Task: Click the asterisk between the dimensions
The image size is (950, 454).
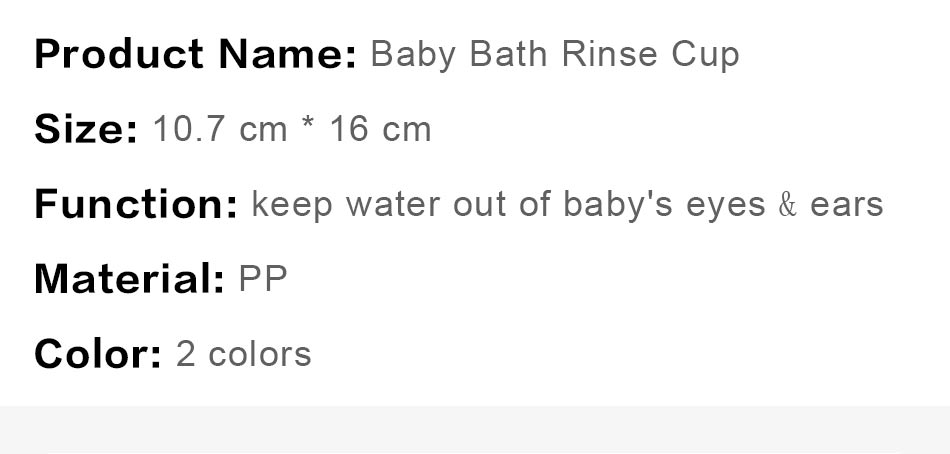Action: 309,127
